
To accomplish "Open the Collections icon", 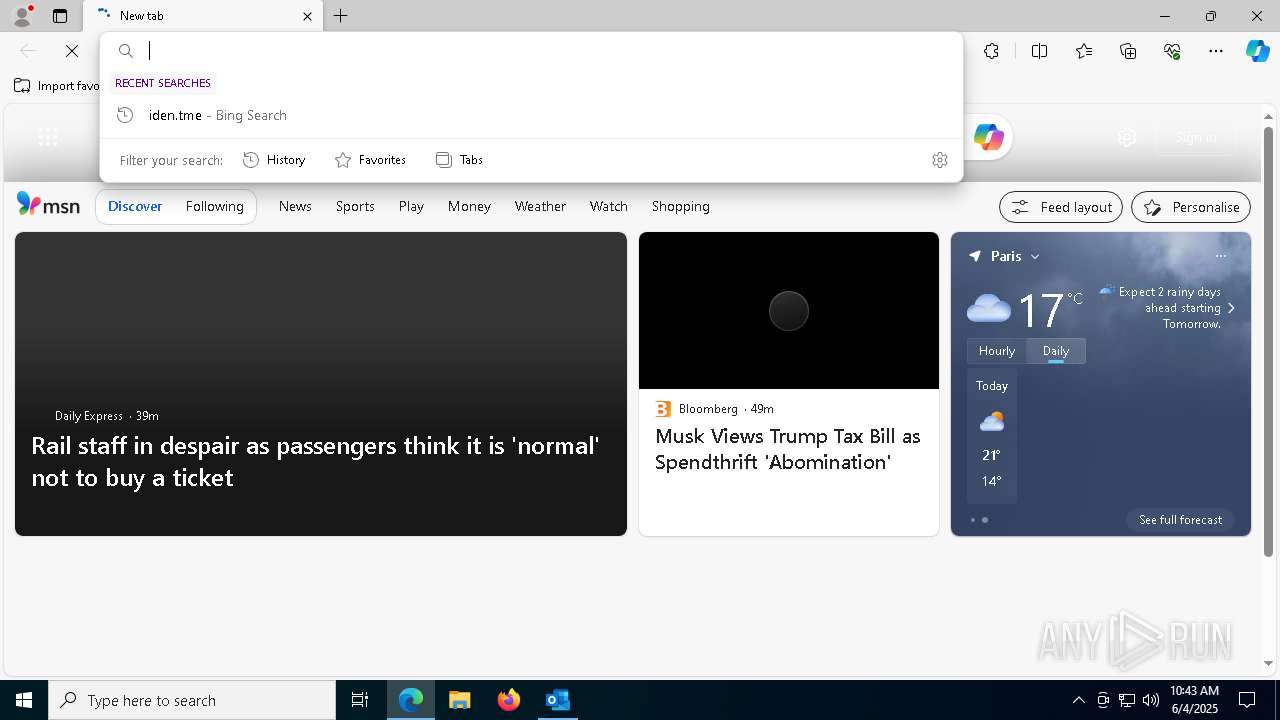I will (x=1128, y=51).
